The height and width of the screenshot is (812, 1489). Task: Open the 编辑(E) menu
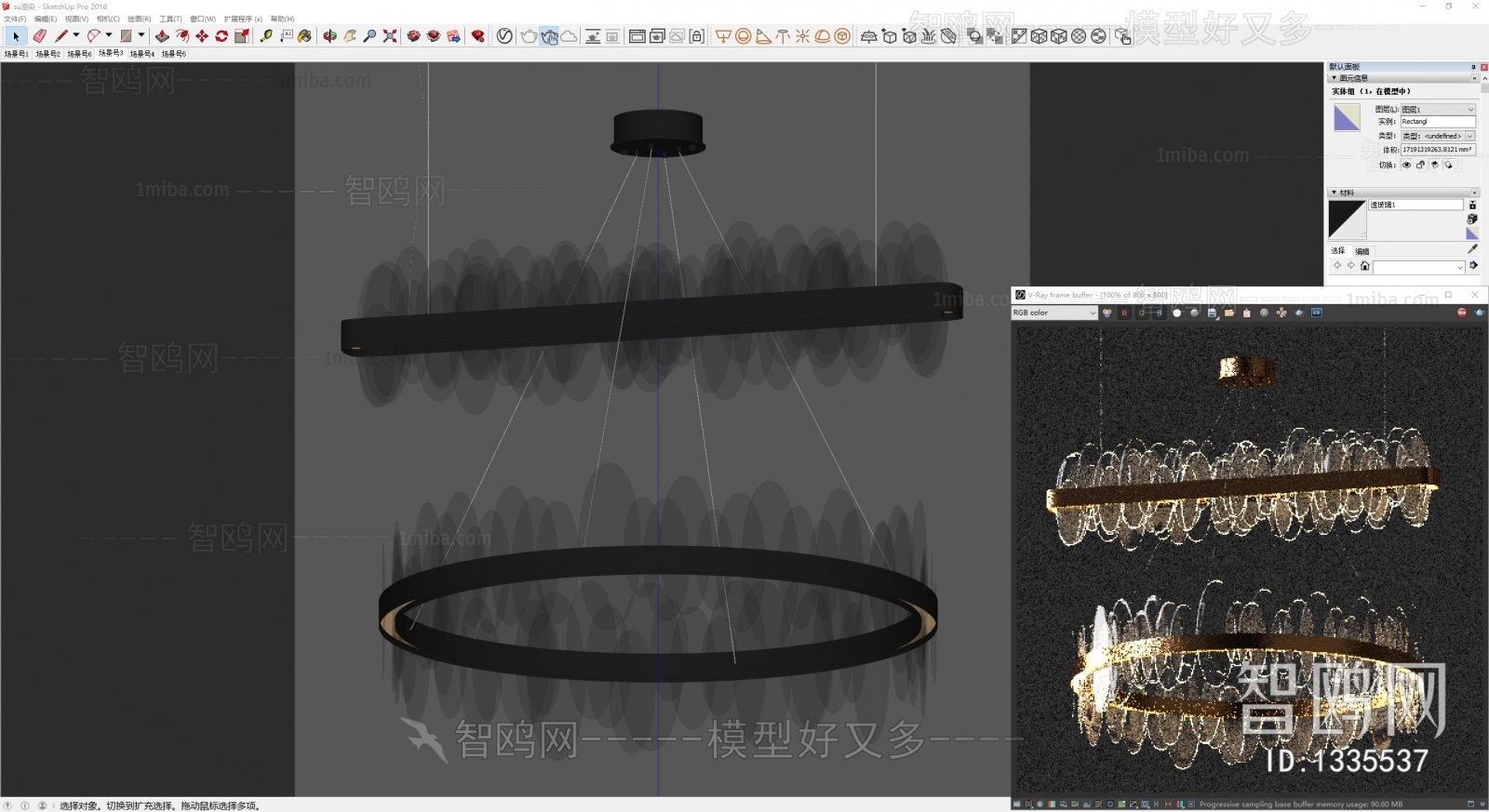tap(46, 19)
